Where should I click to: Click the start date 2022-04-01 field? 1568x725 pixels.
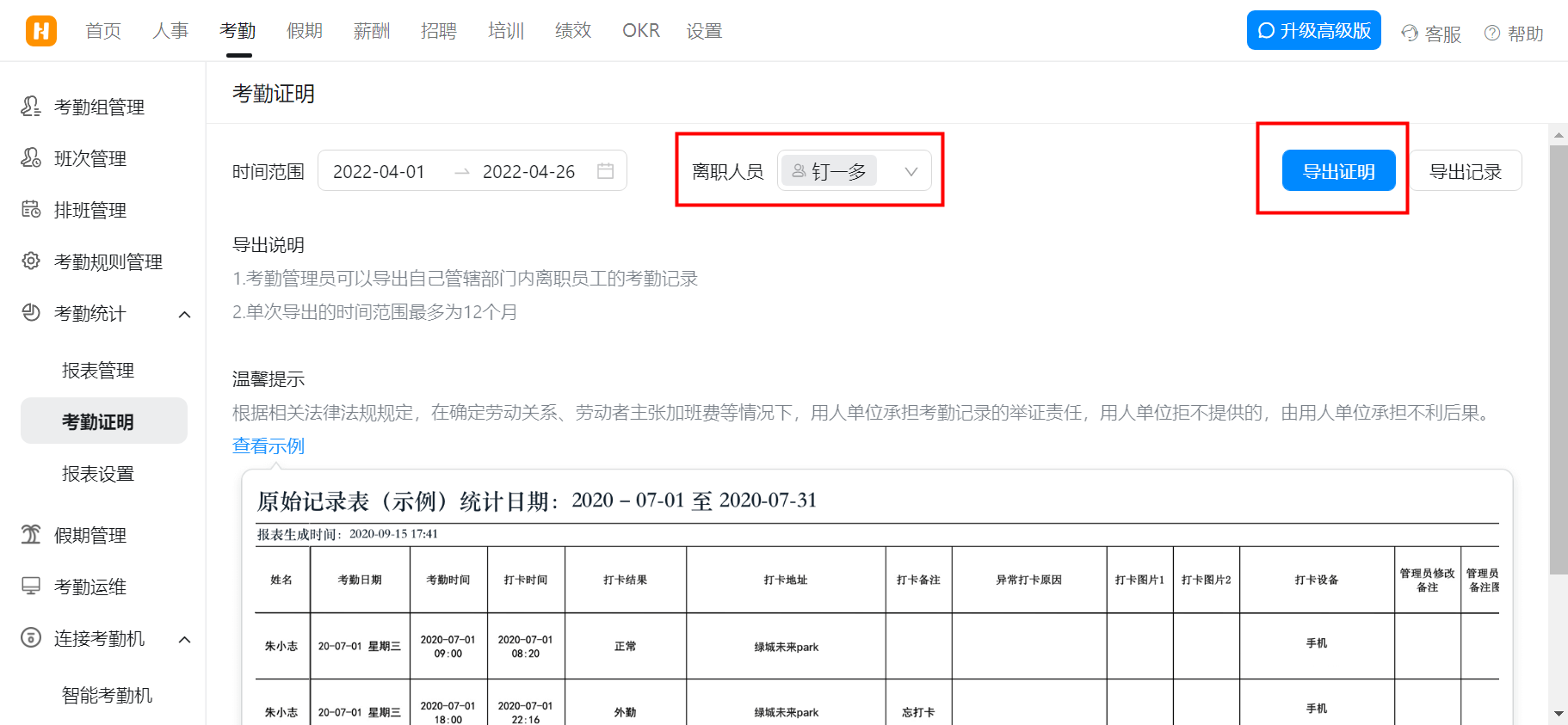380,171
